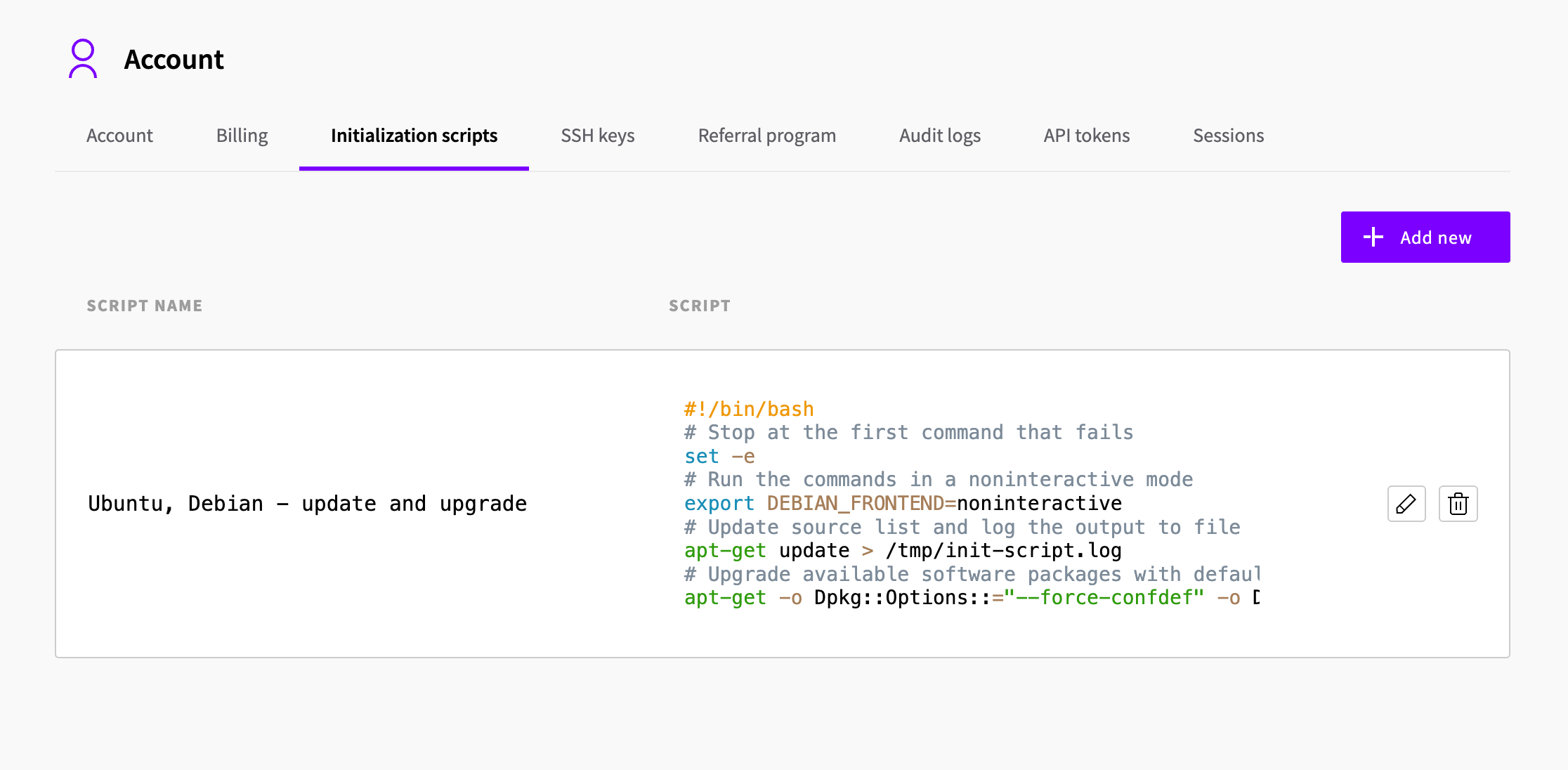Open the Sessions tab
The height and width of the screenshot is (770, 1568).
pyautogui.click(x=1229, y=136)
